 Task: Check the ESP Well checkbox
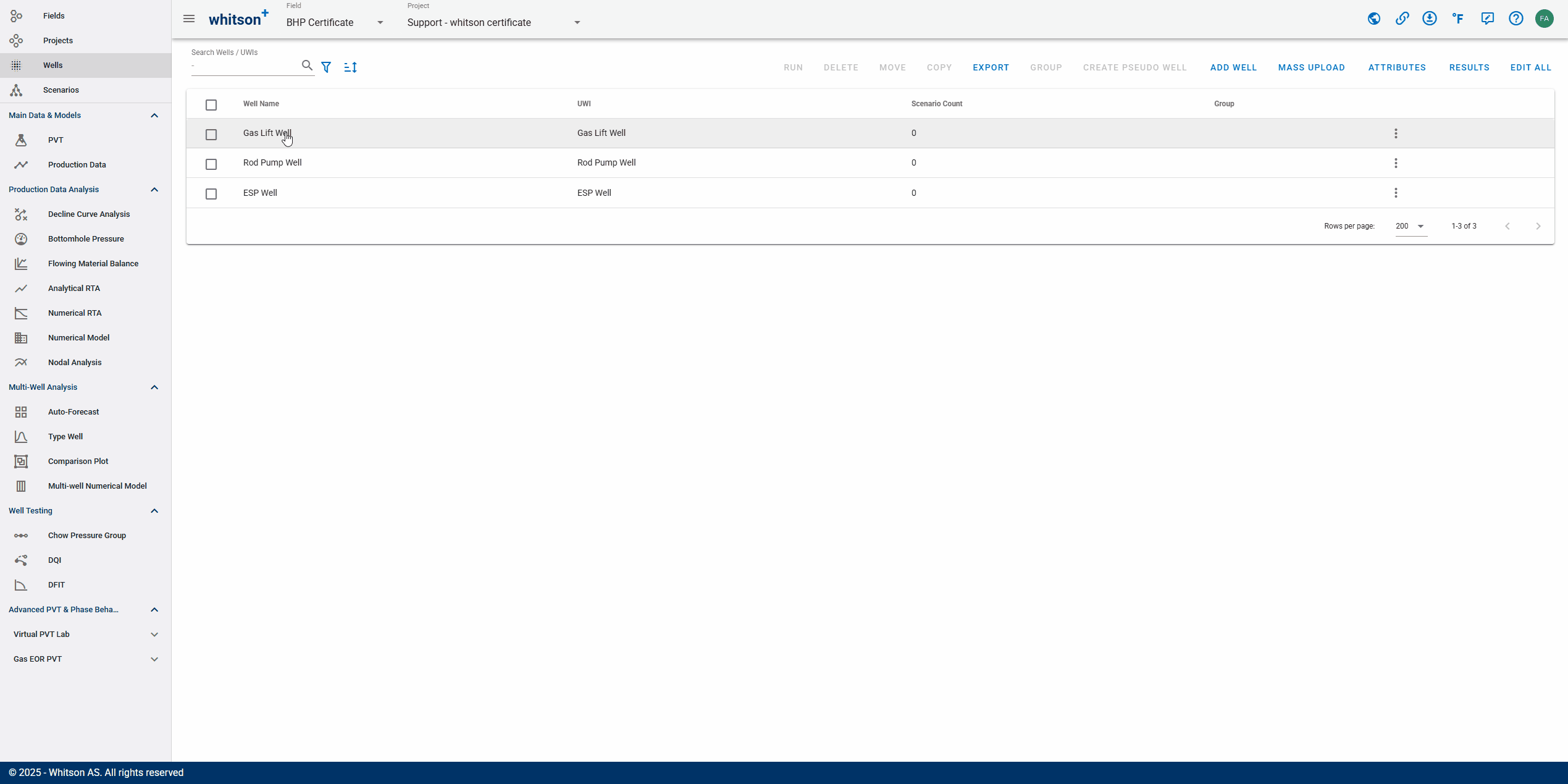point(211,194)
